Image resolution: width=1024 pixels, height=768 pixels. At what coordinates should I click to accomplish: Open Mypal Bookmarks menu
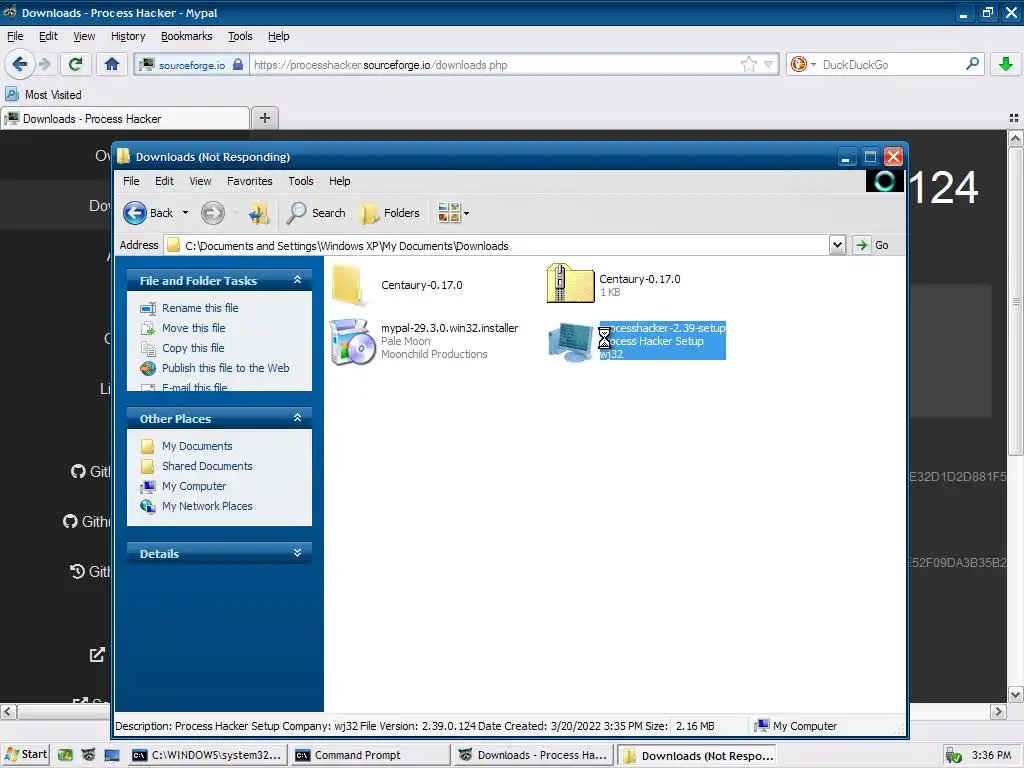click(x=187, y=36)
